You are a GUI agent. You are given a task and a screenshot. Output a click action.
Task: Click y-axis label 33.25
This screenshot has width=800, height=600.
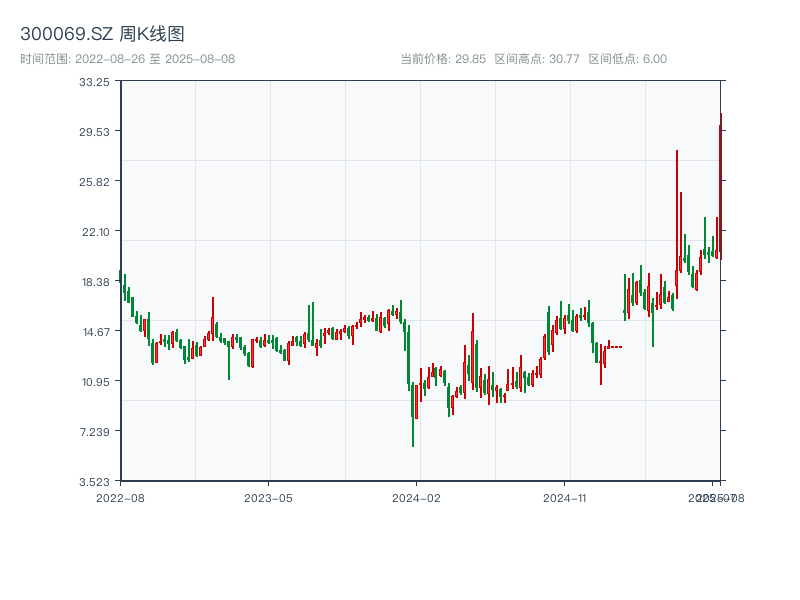[x=94, y=82]
